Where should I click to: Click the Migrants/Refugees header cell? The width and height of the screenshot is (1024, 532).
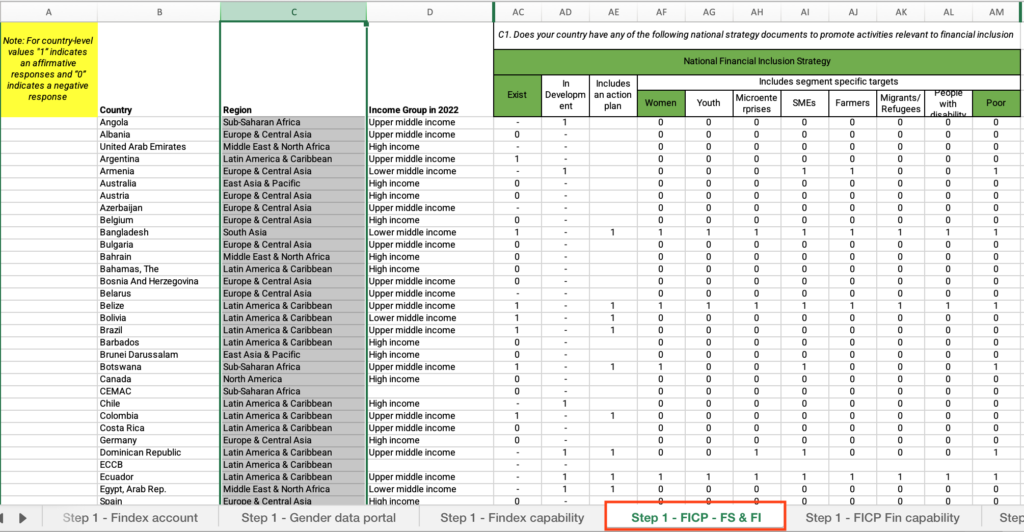pyautogui.click(x=901, y=103)
